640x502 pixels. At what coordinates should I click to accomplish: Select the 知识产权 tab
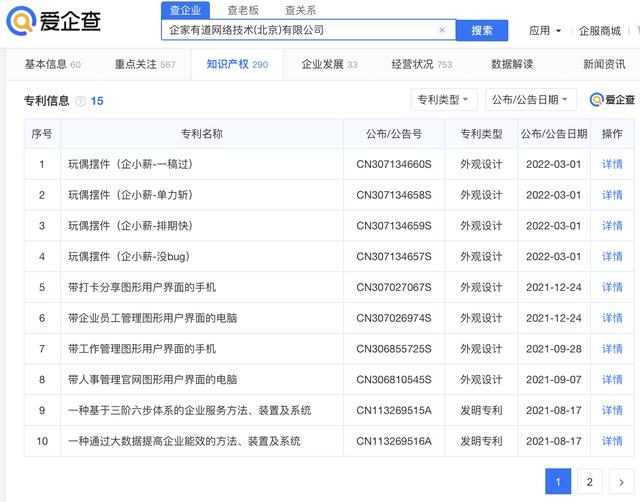tap(237, 64)
